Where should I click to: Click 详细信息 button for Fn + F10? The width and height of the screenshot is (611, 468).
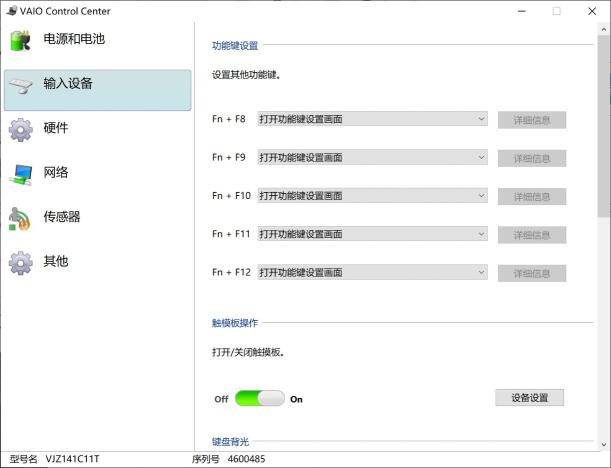(532, 196)
